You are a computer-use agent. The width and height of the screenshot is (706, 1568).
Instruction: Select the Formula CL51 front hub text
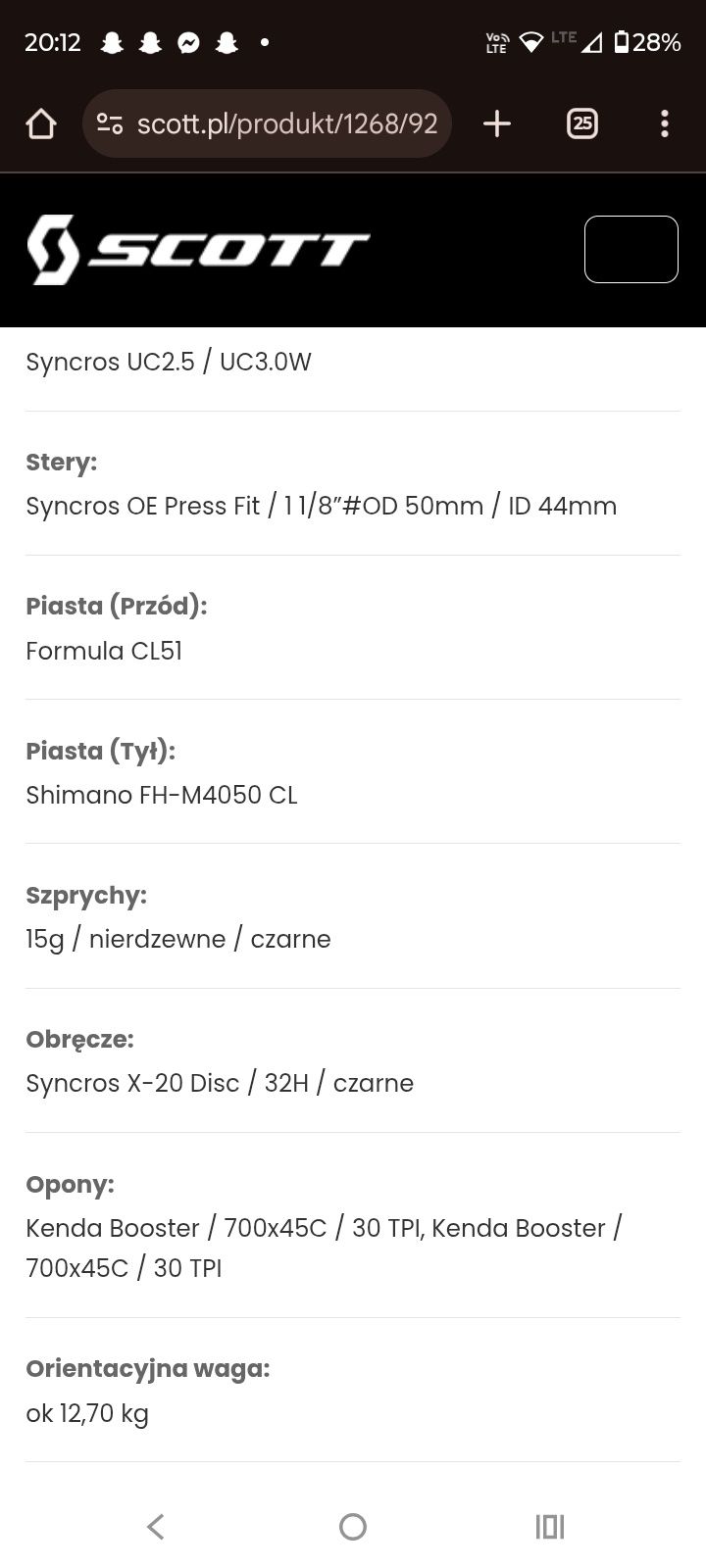coord(104,651)
